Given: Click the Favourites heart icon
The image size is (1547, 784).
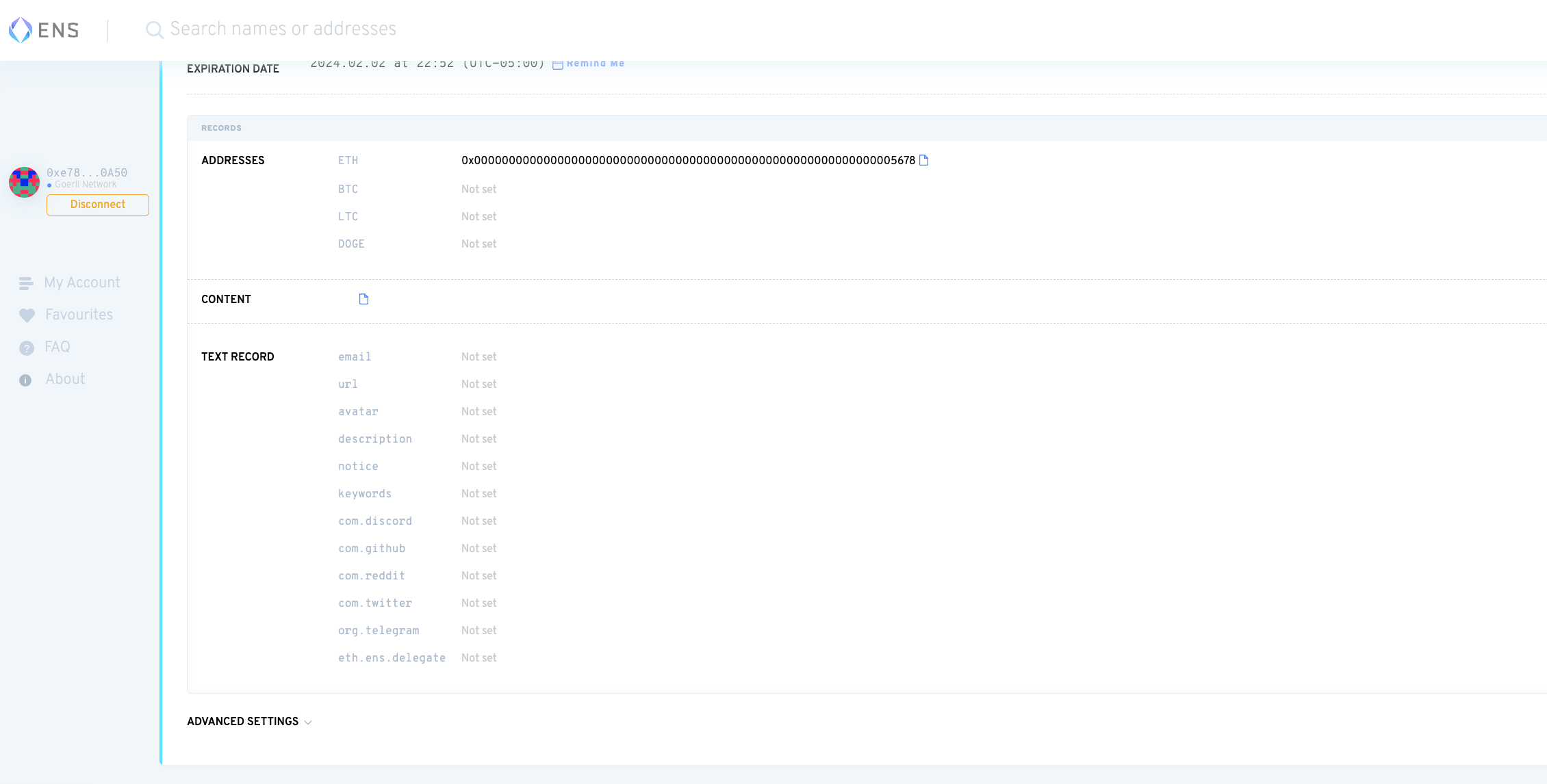Looking at the screenshot, I should coord(27,315).
